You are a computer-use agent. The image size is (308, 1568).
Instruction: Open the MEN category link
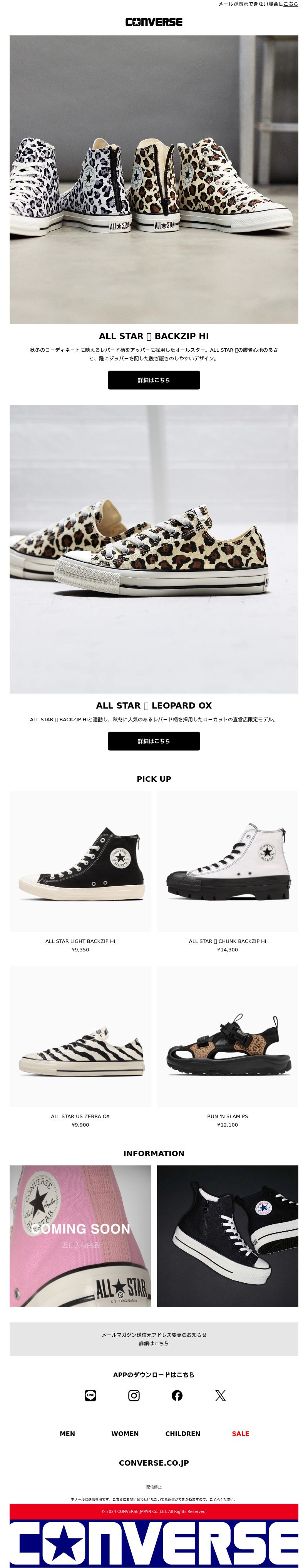click(x=67, y=1433)
